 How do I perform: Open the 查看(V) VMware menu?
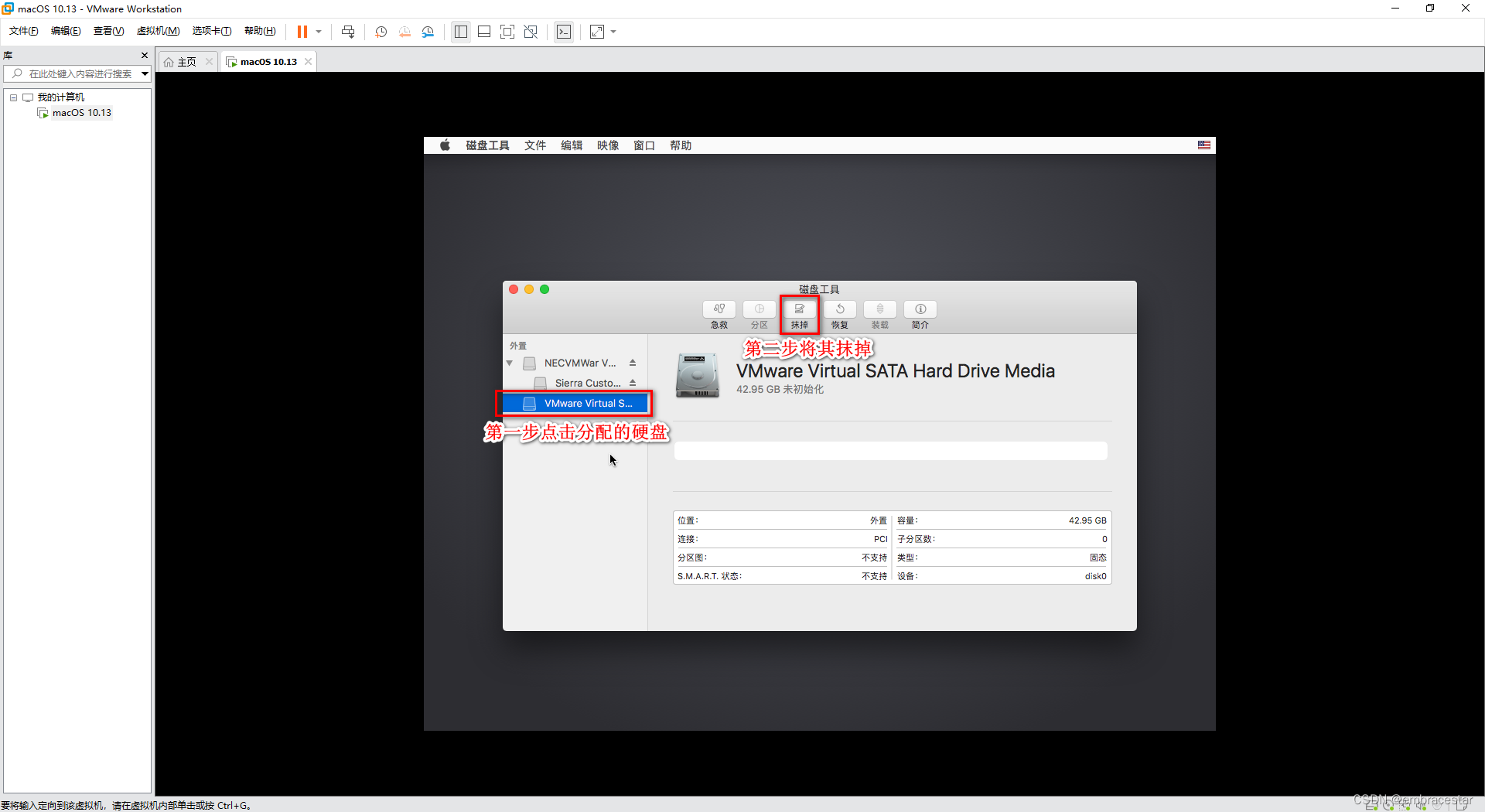(x=108, y=31)
